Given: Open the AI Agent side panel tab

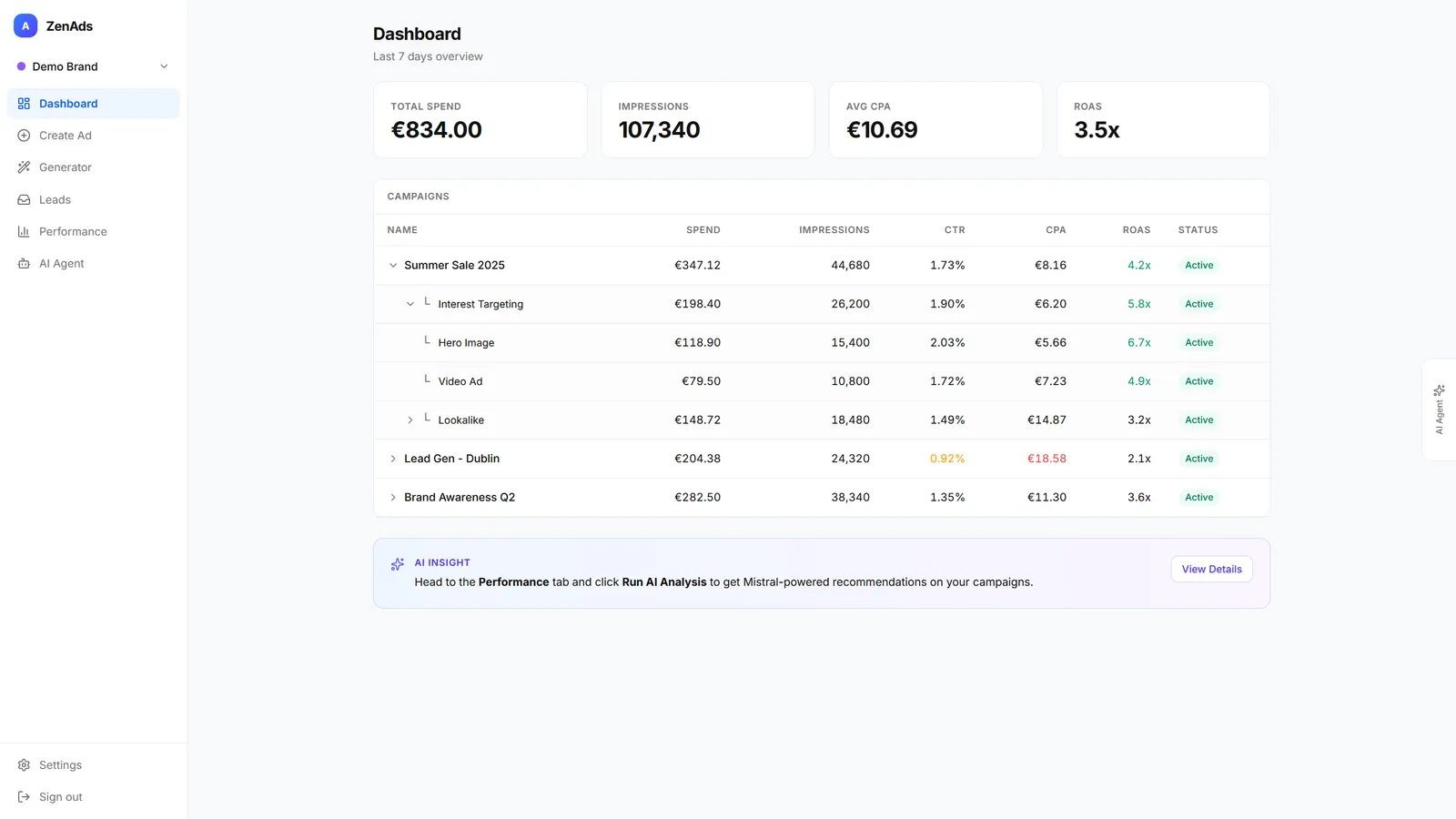Looking at the screenshot, I should click(x=1439, y=409).
